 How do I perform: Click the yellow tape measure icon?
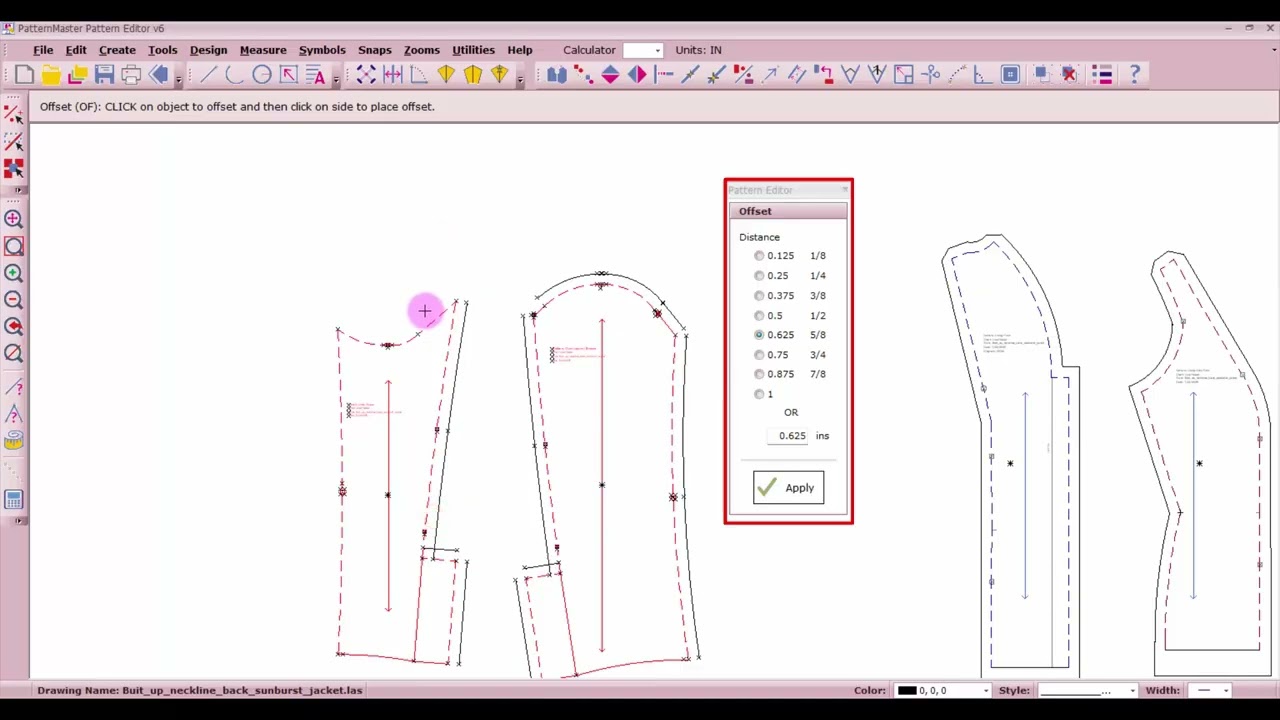pyautogui.click(x=14, y=441)
